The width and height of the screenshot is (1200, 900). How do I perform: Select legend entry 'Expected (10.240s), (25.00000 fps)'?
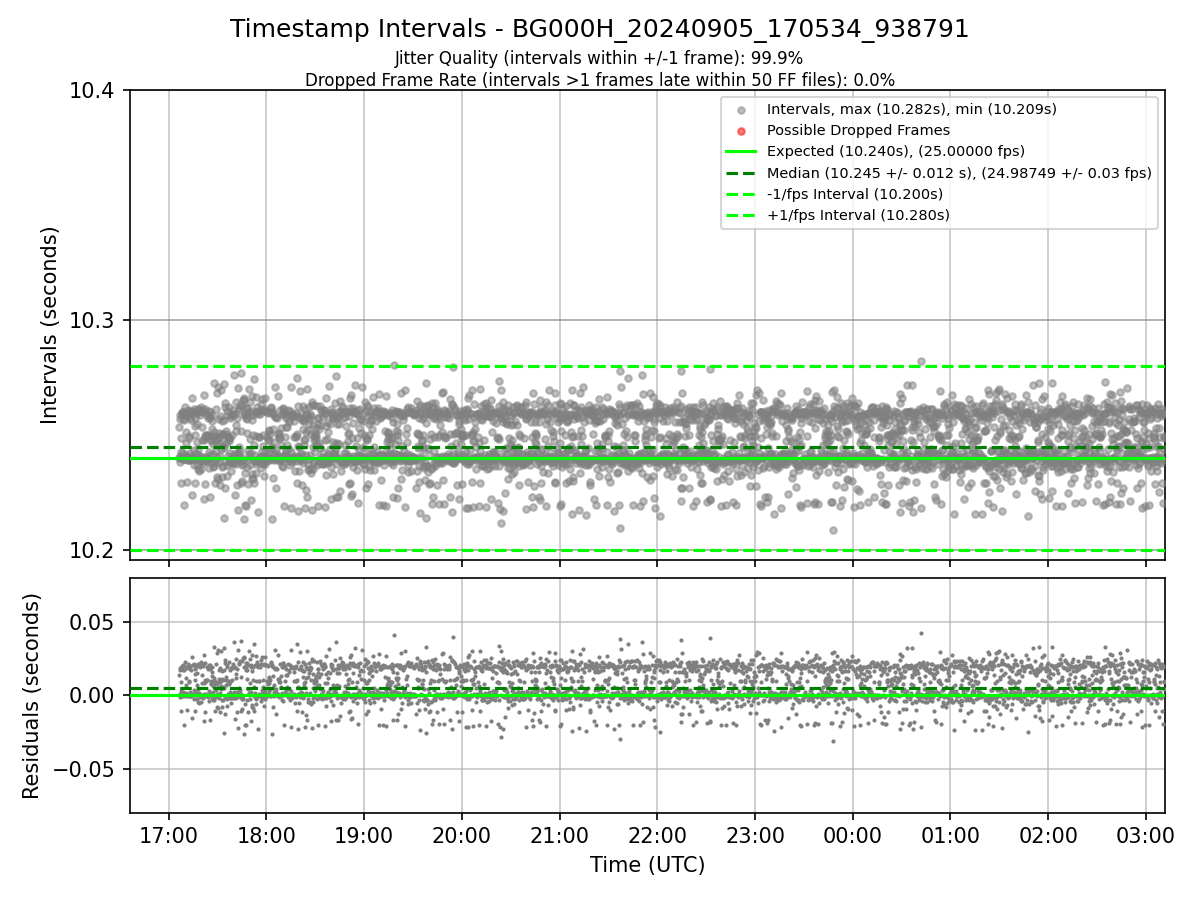[x=896, y=152]
